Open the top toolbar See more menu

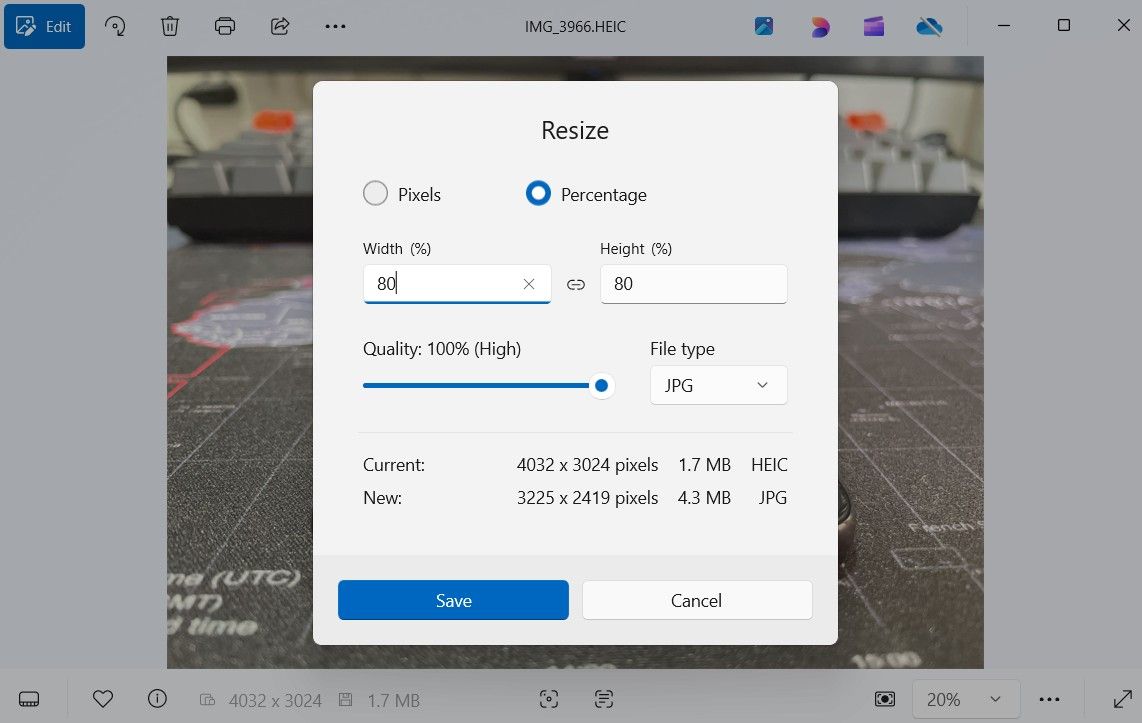coord(336,26)
